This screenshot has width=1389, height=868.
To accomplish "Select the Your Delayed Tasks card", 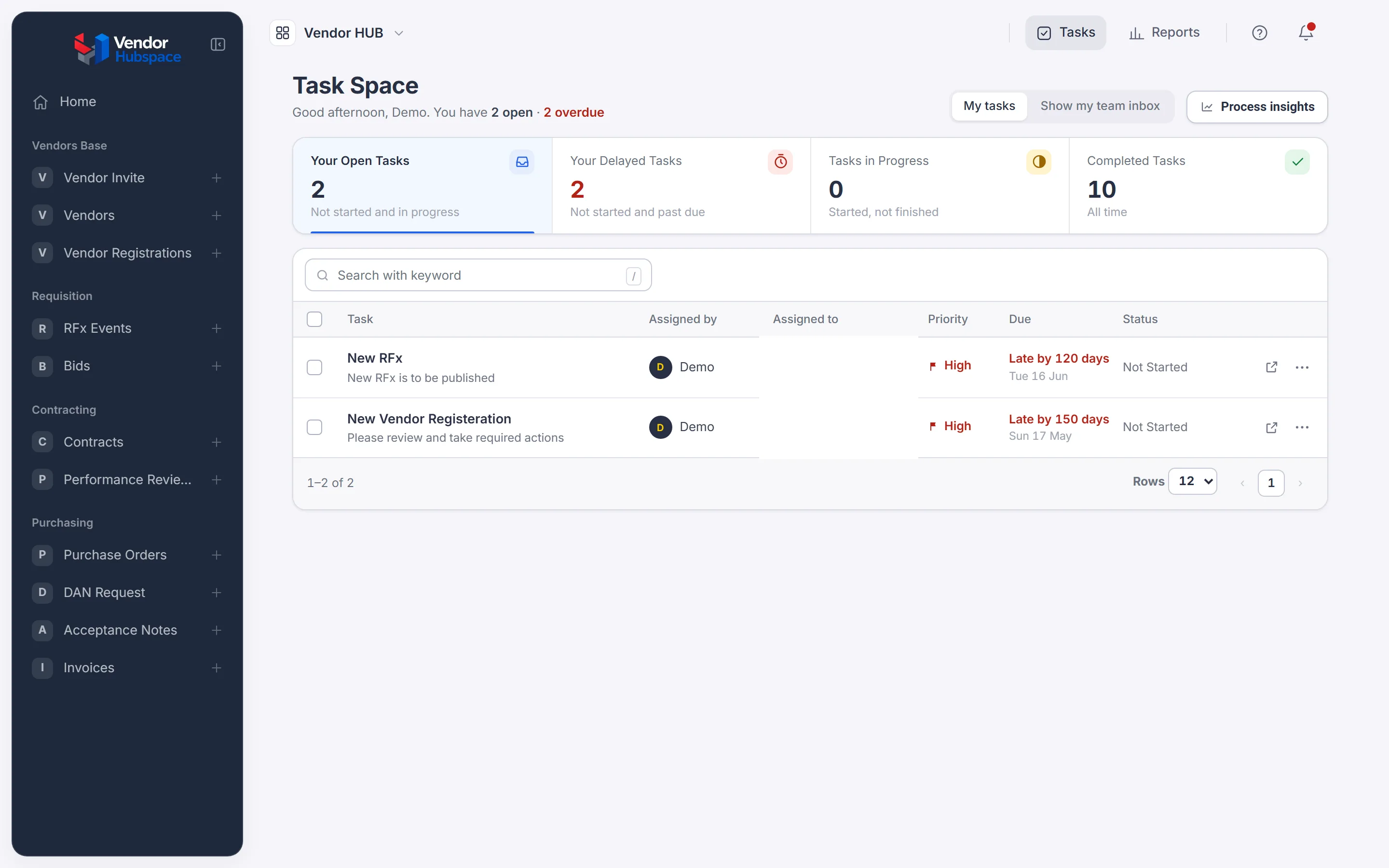I will point(681,186).
